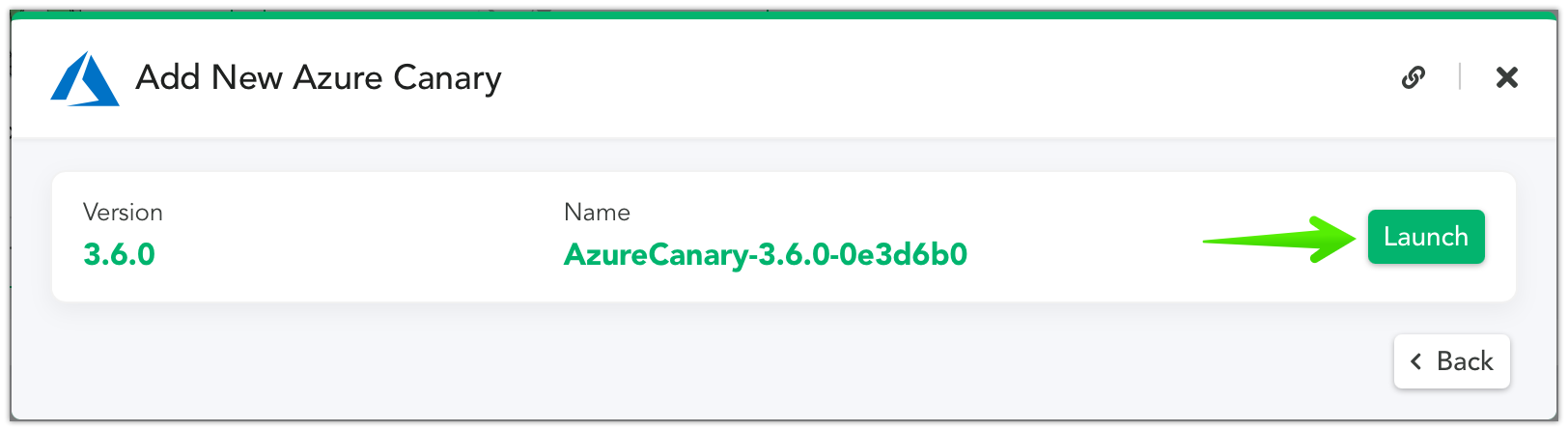Screen dimensions: 1568x431
Task: Click the Version column label
Action: coord(123,213)
